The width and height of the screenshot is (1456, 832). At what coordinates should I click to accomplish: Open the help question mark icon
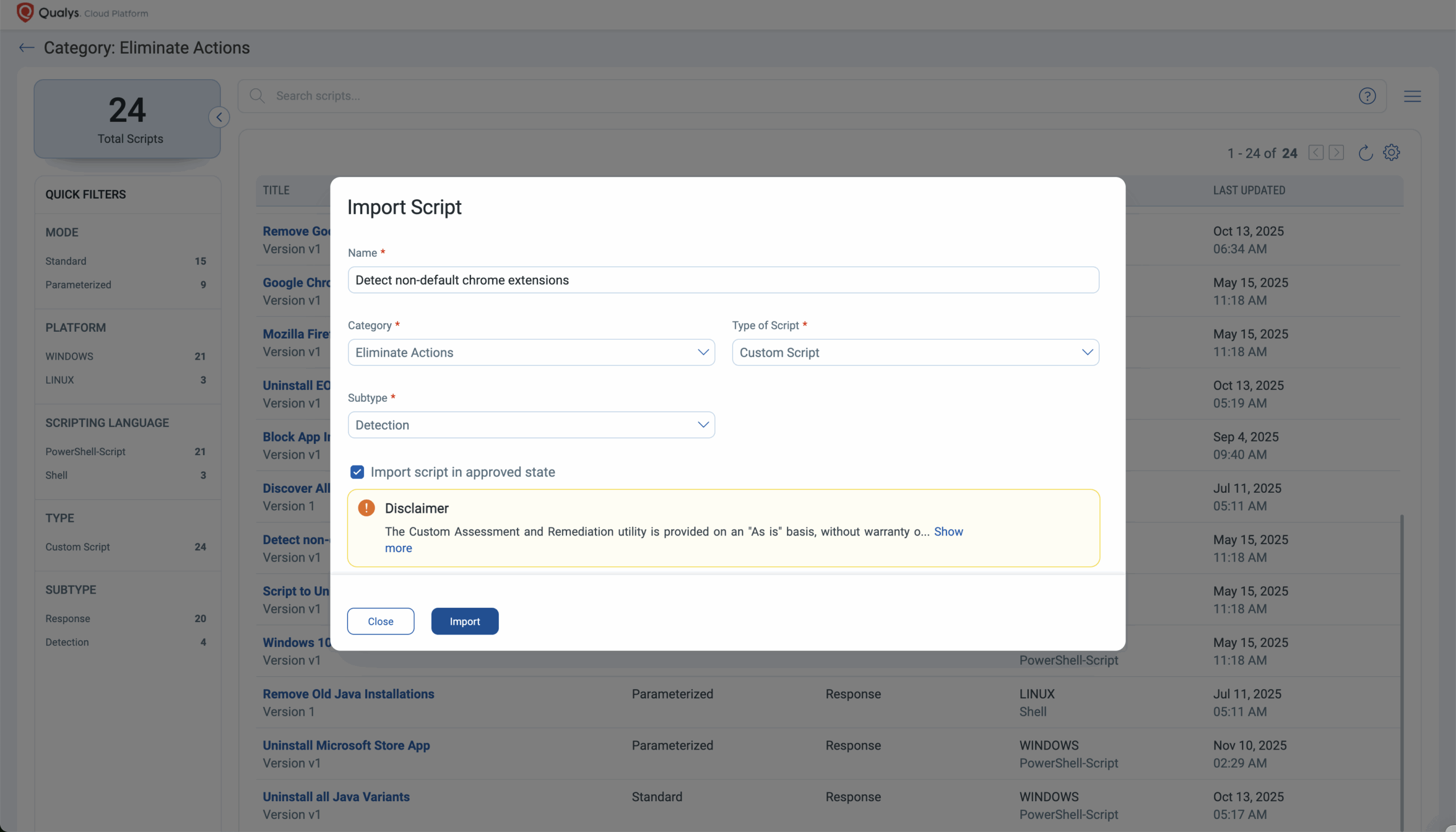click(x=1367, y=96)
